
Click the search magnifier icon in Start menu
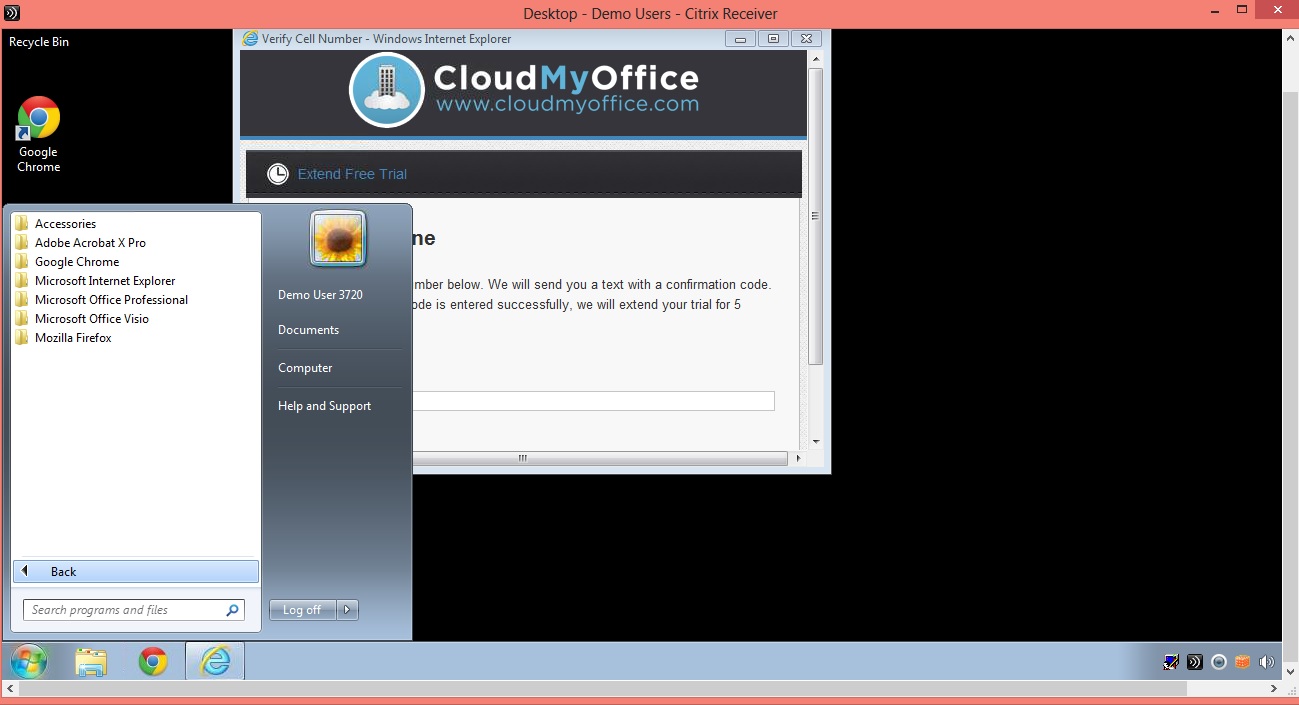coord(233,610)
